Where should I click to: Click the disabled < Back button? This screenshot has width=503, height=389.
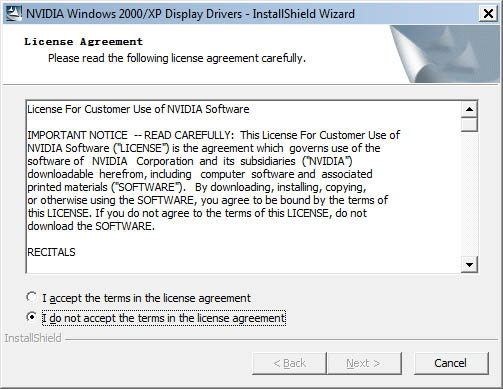(x=289, y=363)
